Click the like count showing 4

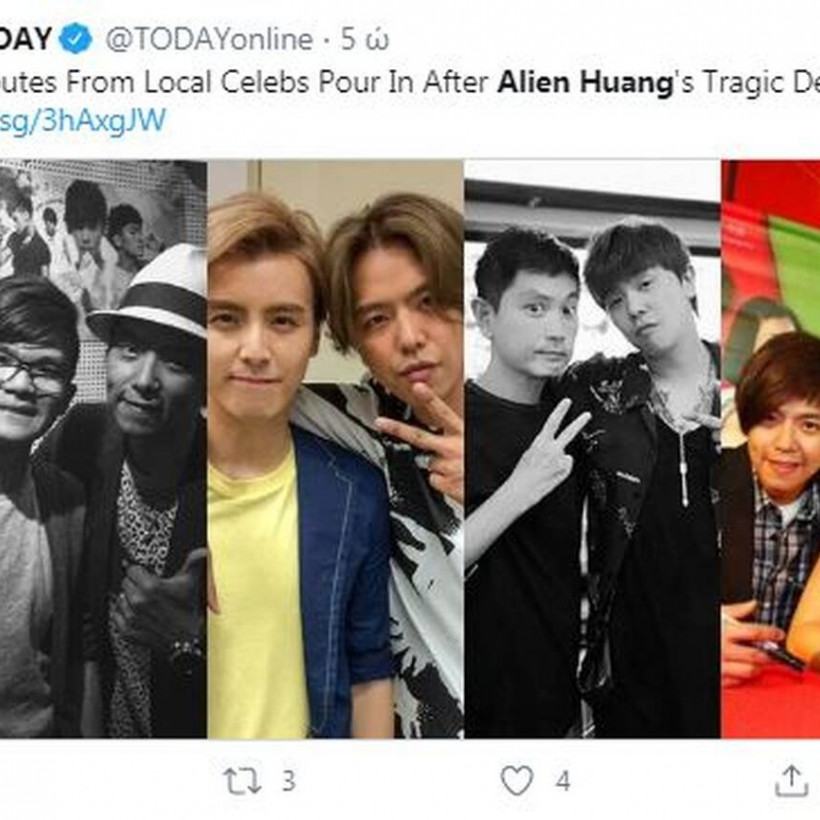[563, 780]
